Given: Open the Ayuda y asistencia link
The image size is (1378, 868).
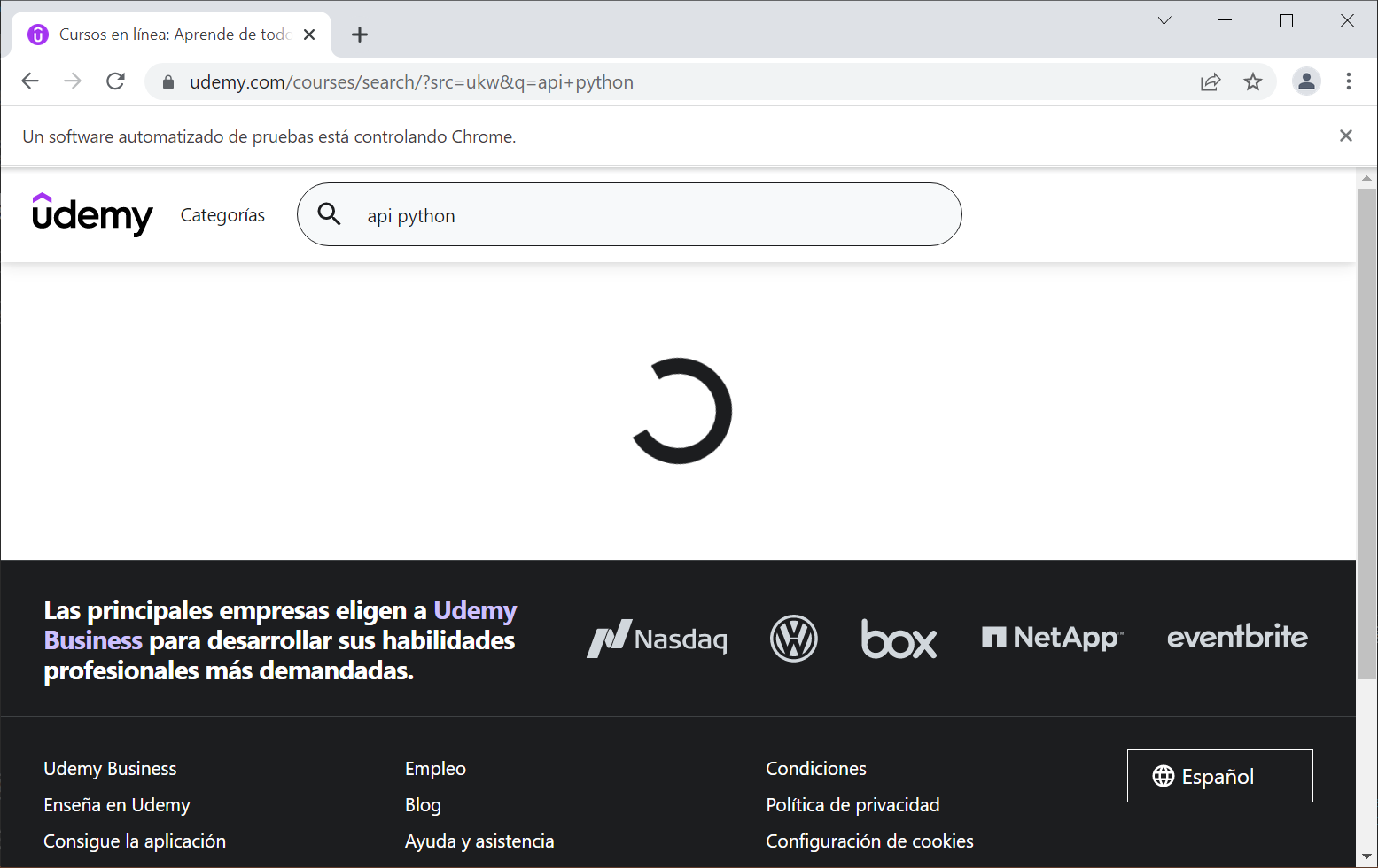Looking at the screenshot, I should click(x=479, y=841).
